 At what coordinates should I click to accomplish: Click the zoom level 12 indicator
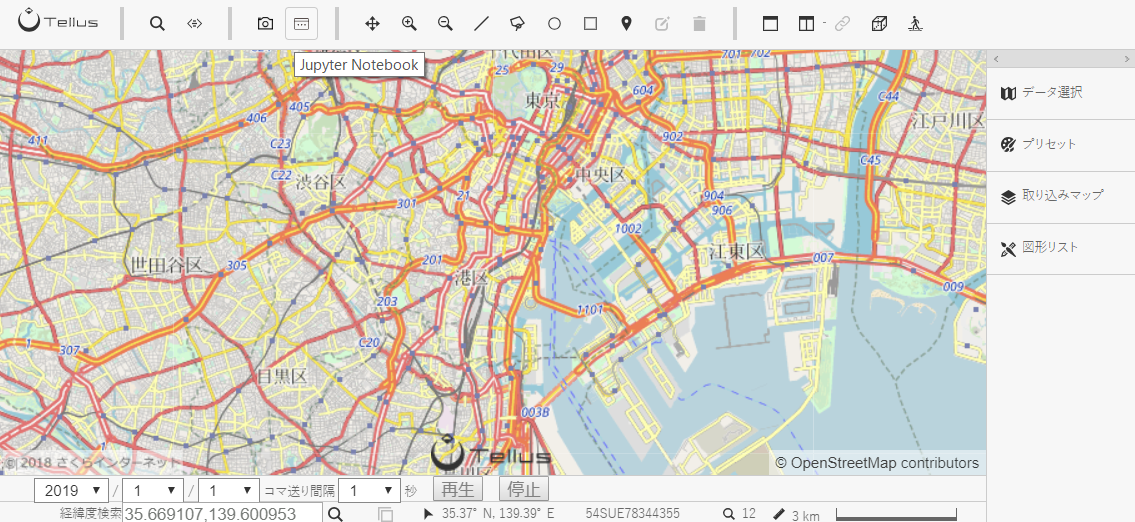click(x=741, y=514)
